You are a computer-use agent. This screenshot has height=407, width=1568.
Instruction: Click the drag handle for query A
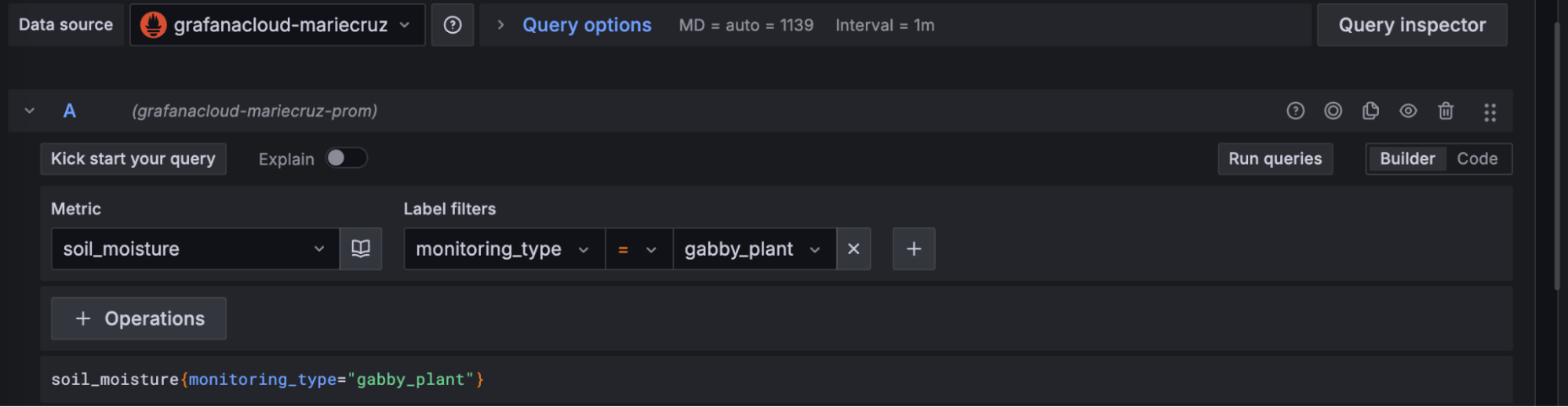1490,112
